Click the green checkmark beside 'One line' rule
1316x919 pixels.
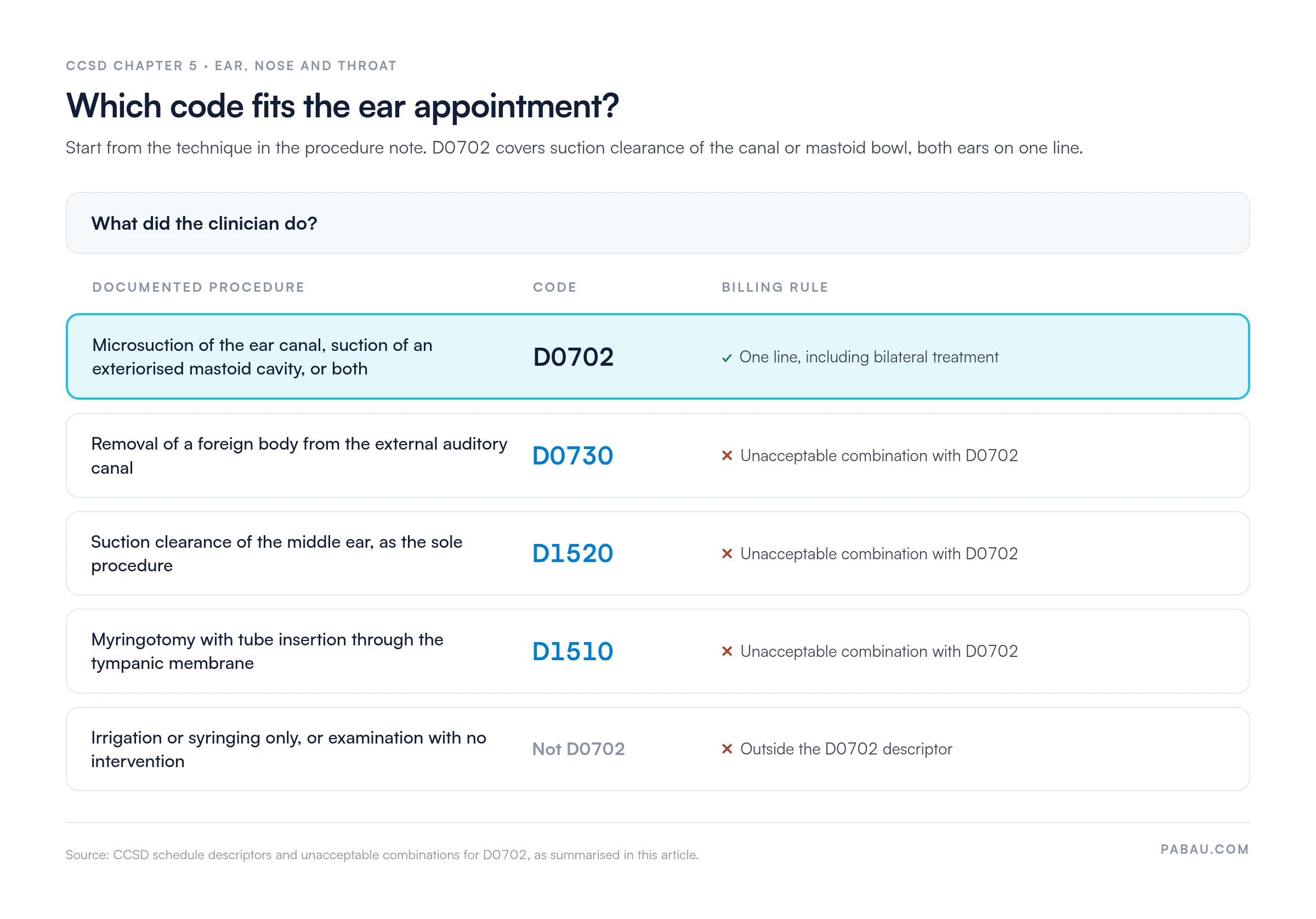click(x=727, y=358)
